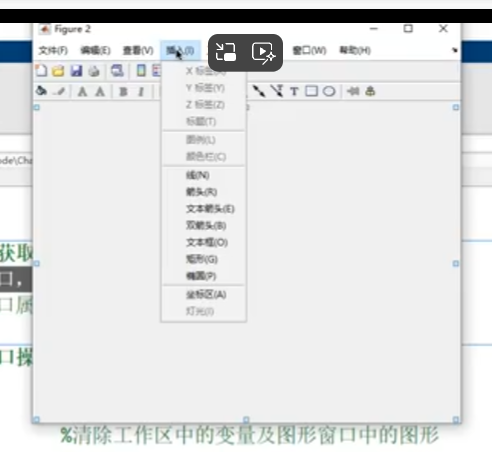The height and width of the screenshot is (452, 492).
Task: Choose 双箭头(B) from Insert menu
Action: tap(204, 225)
